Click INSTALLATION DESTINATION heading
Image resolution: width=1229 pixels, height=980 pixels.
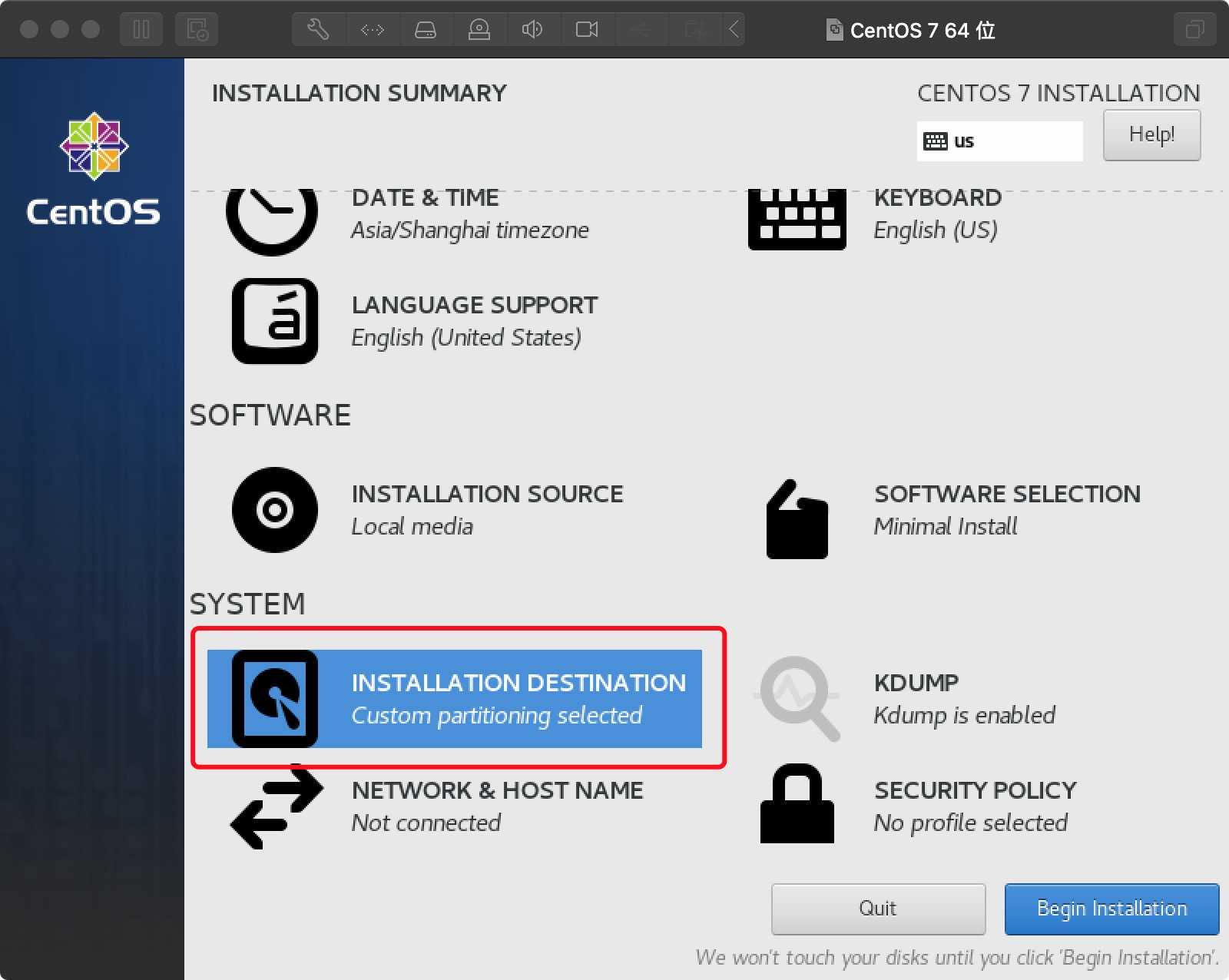[x=518, y=684]
